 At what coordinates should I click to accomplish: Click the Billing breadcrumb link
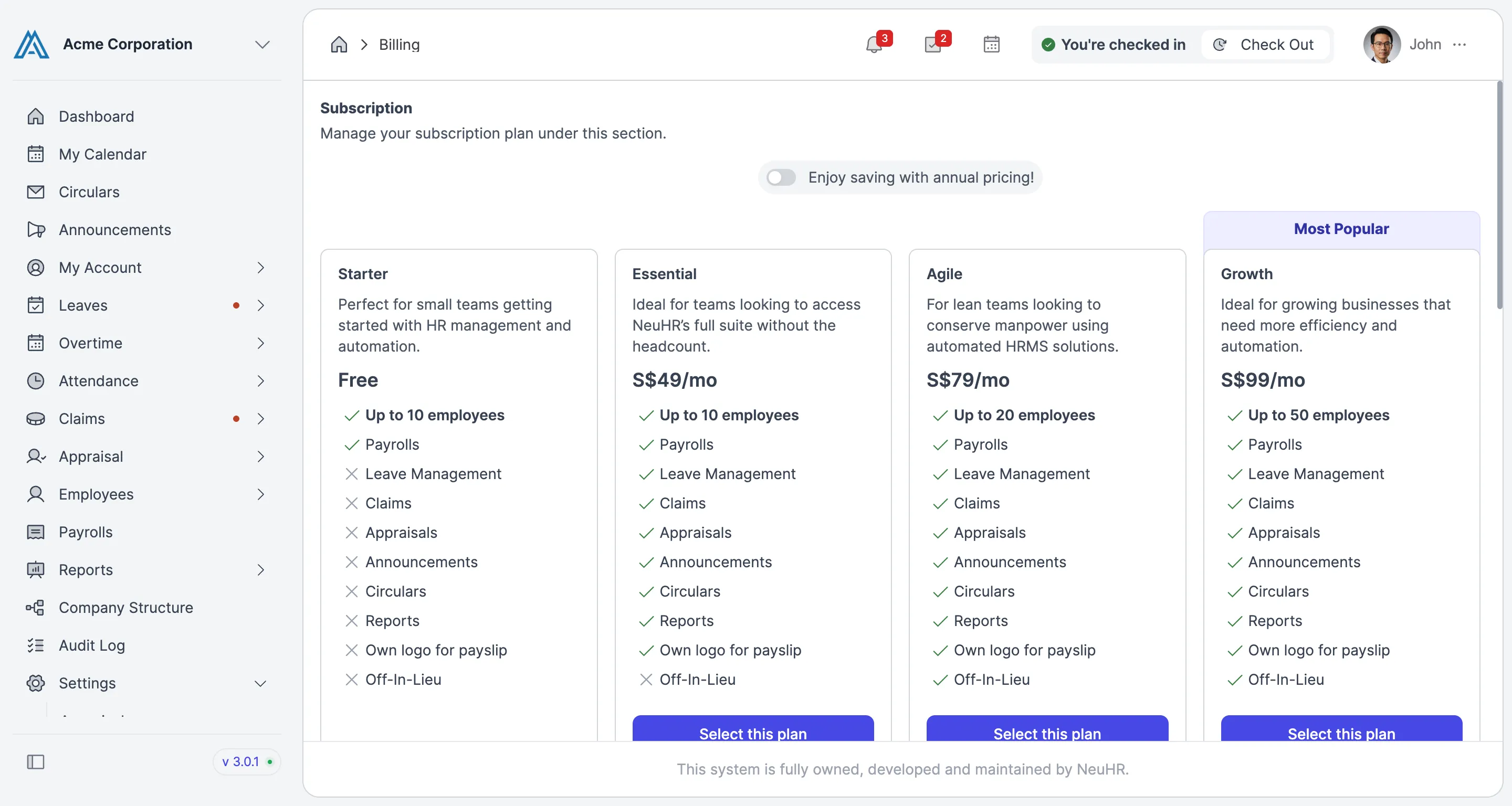[399, 45]
